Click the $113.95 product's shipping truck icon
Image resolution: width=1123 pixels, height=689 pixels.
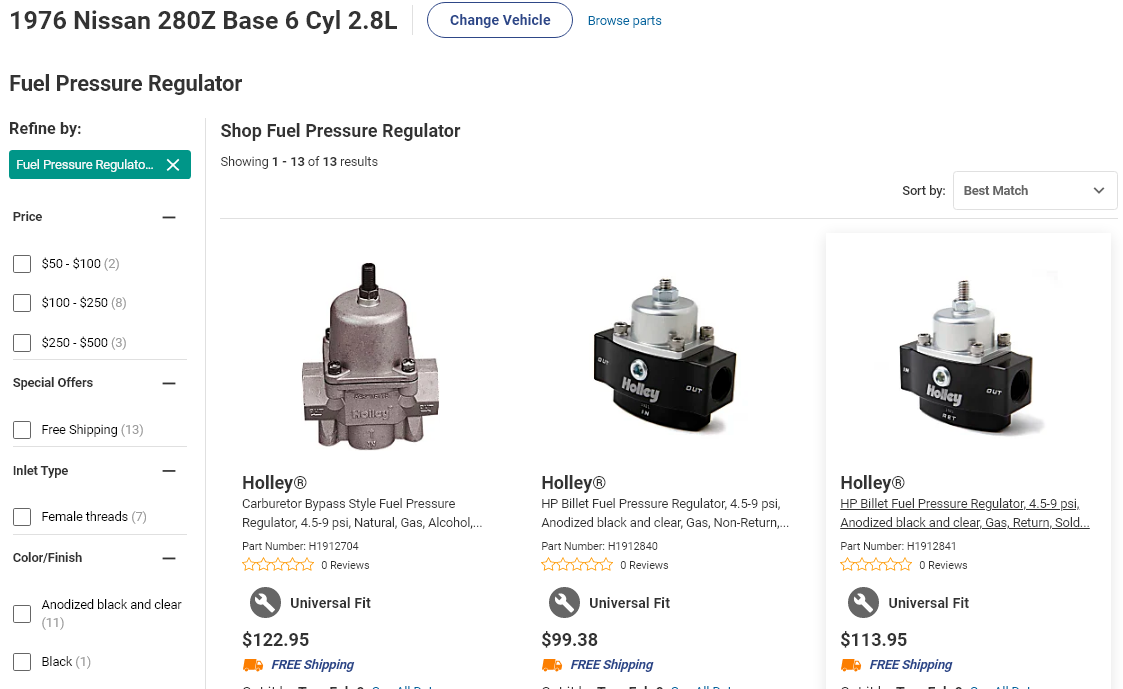851,665
